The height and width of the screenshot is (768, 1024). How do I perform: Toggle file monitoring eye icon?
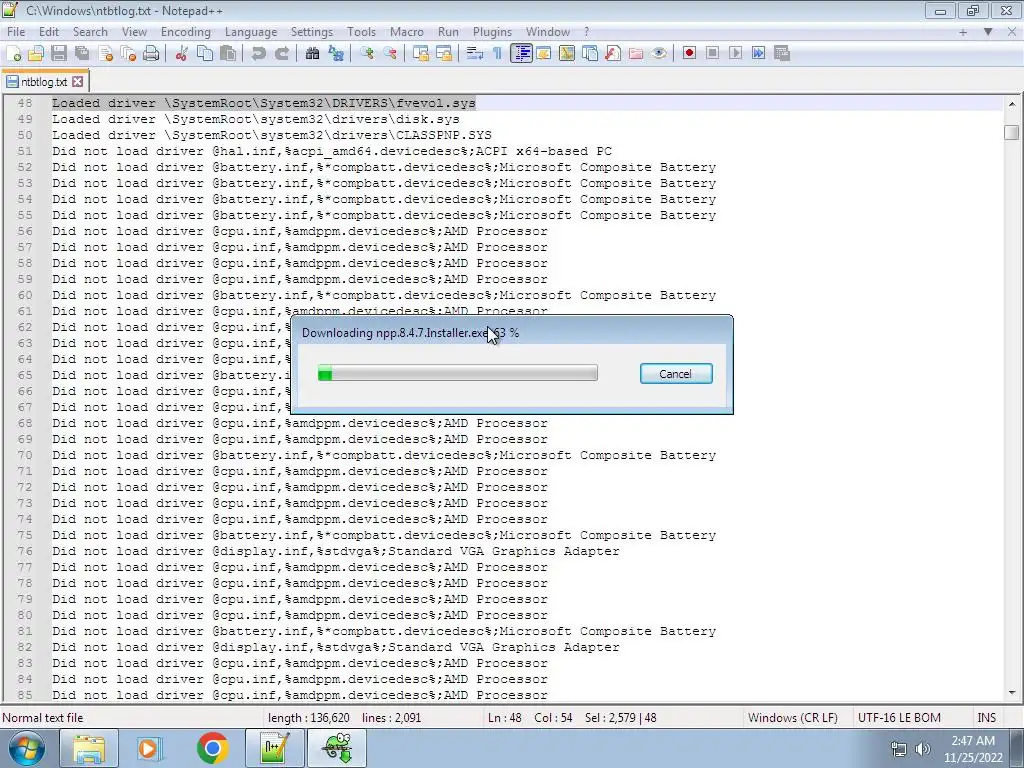pos(659,54)
